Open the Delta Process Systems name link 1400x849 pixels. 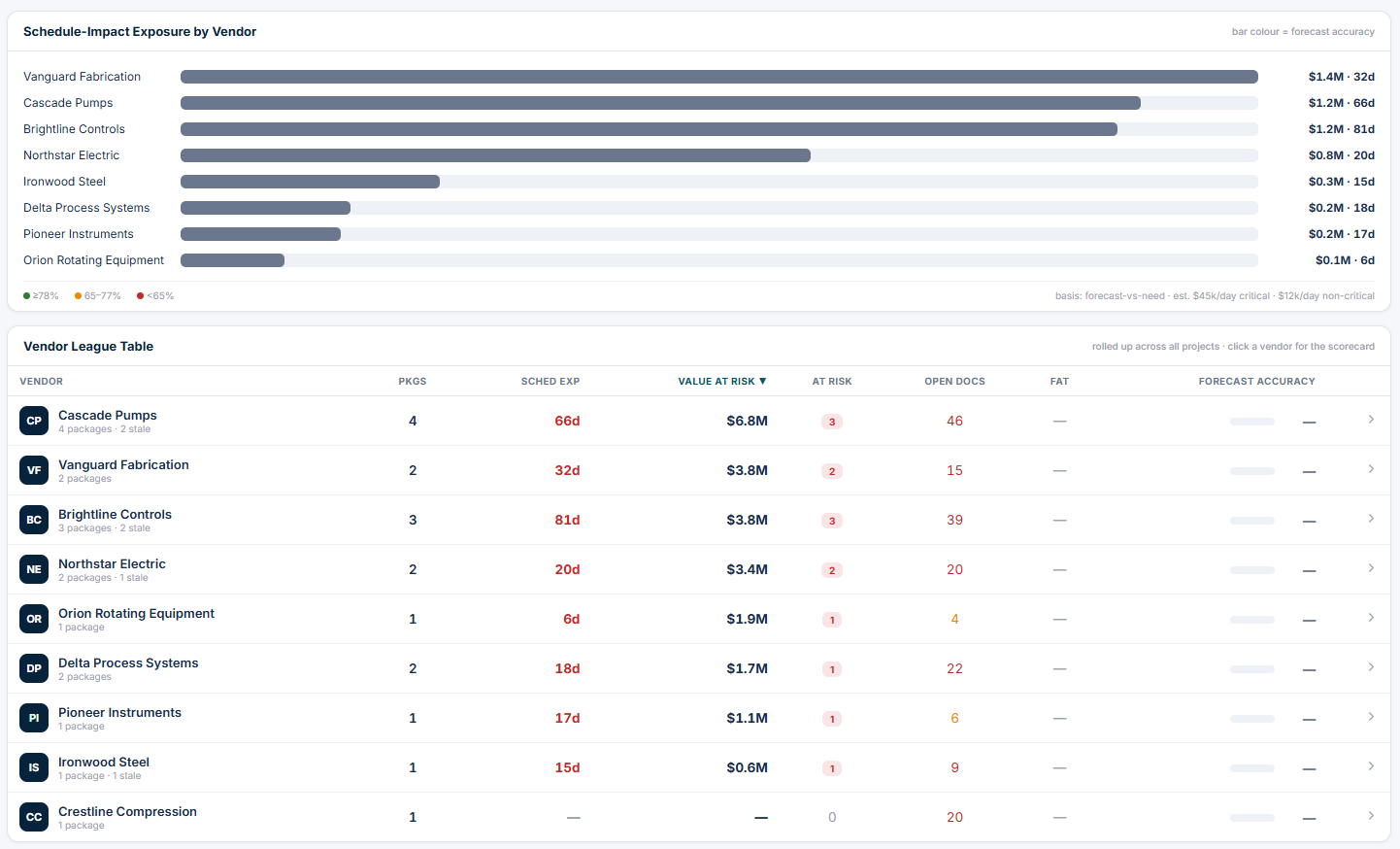128,662
